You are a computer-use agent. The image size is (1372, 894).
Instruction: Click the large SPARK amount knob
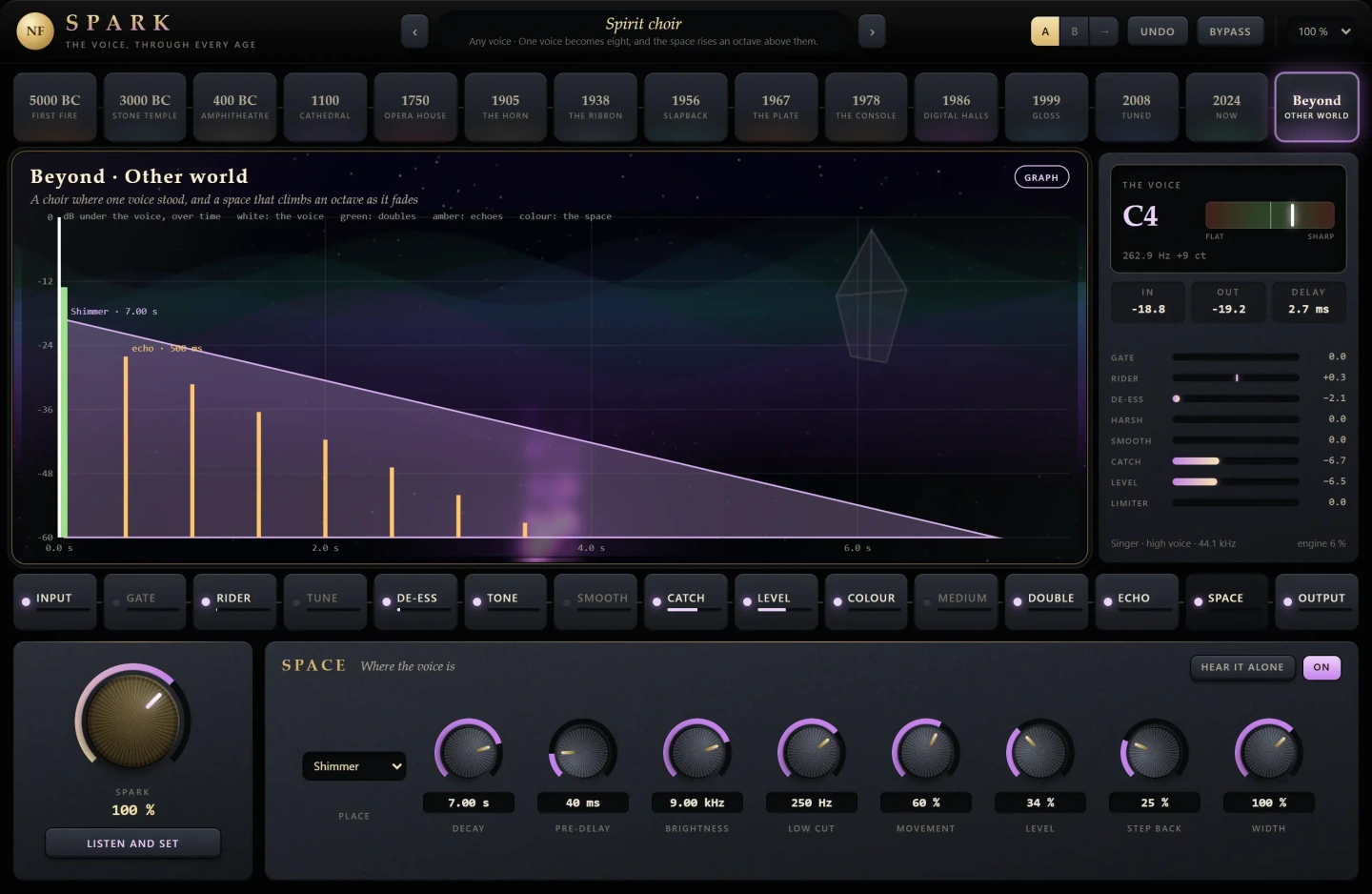[x=132, y=721]
